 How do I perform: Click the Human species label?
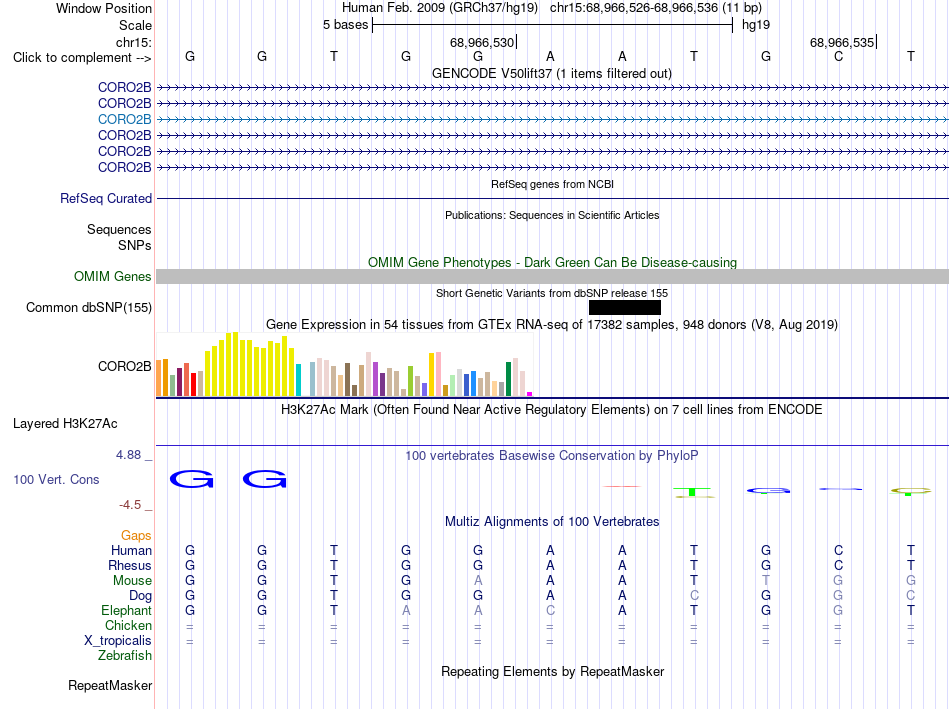131,550
